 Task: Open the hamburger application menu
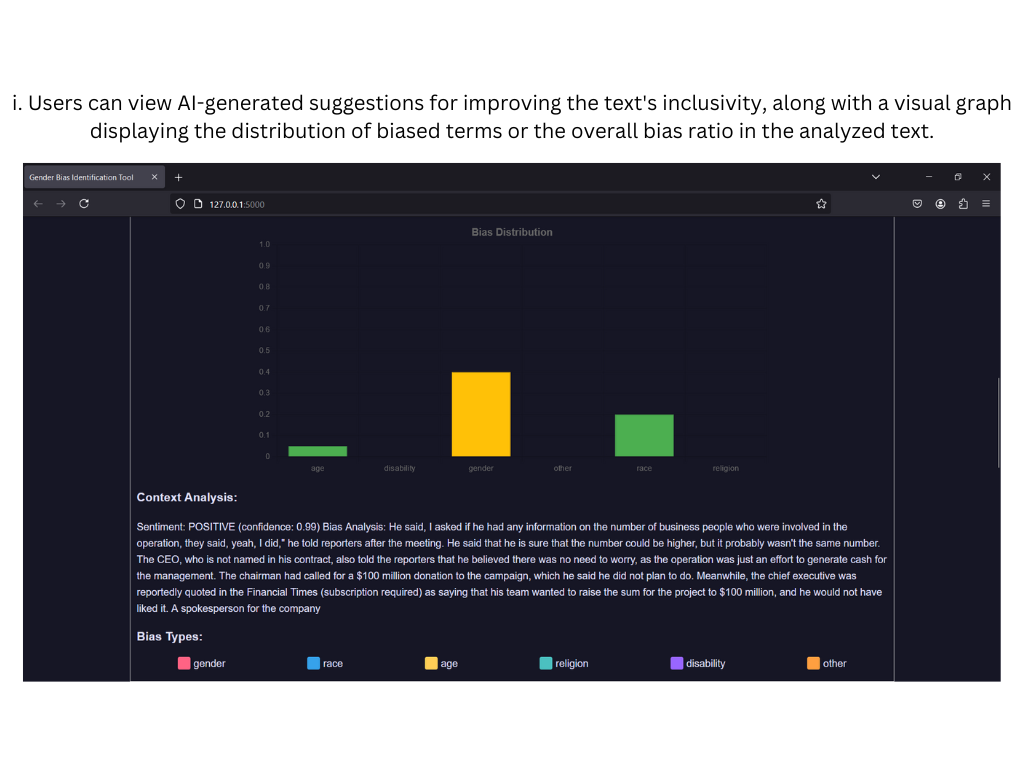[x=986, y=204]
